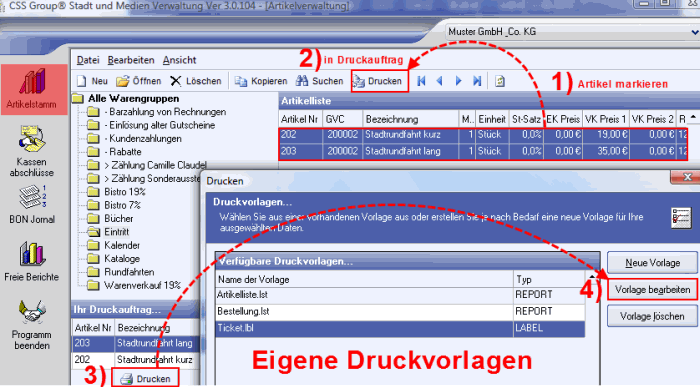
Task: Click the Vorlage bearbeiten button
Action: pos(652,290)
